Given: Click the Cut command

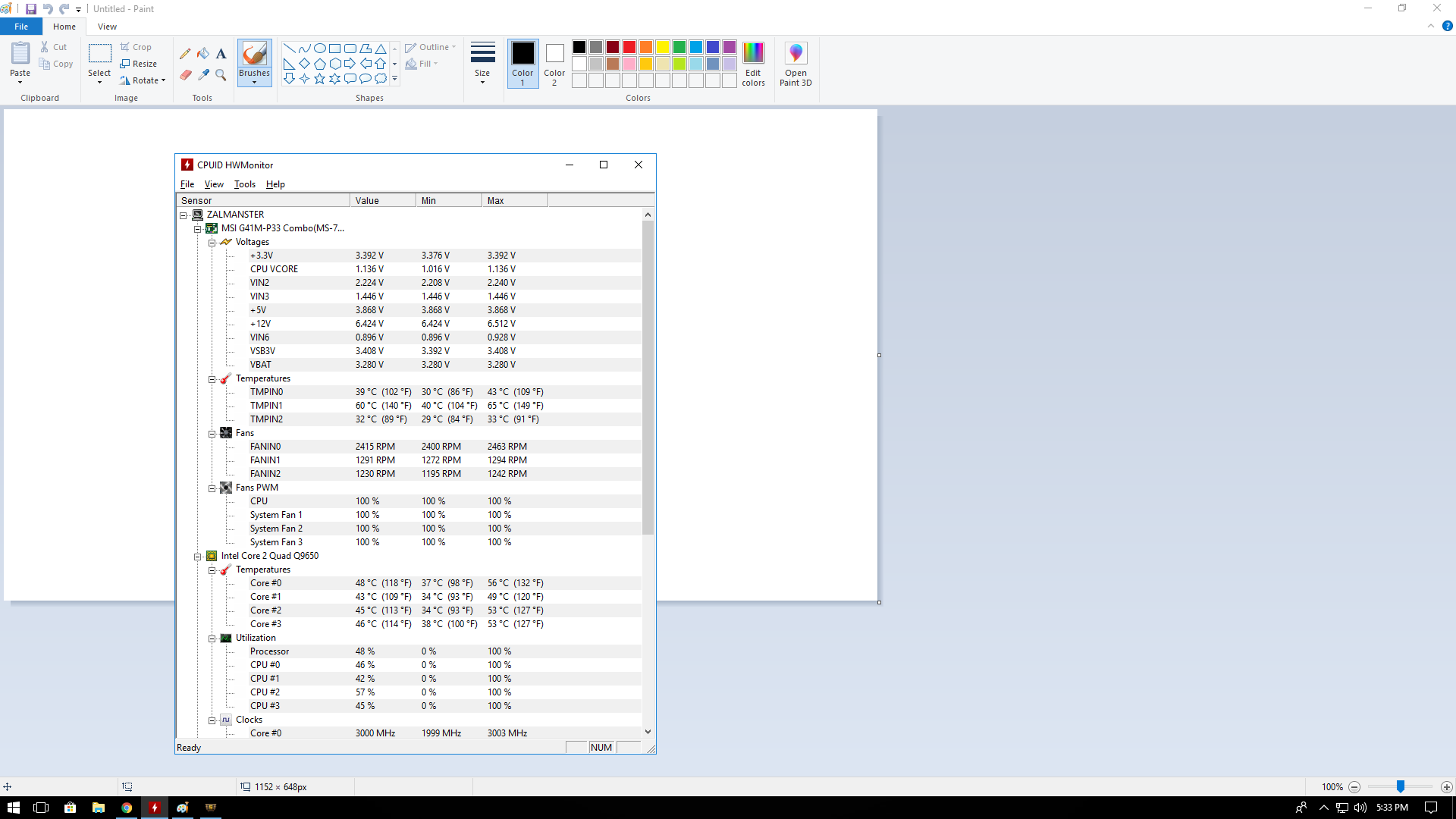Looking at the screenshot, I should click(x=54, y=47).
